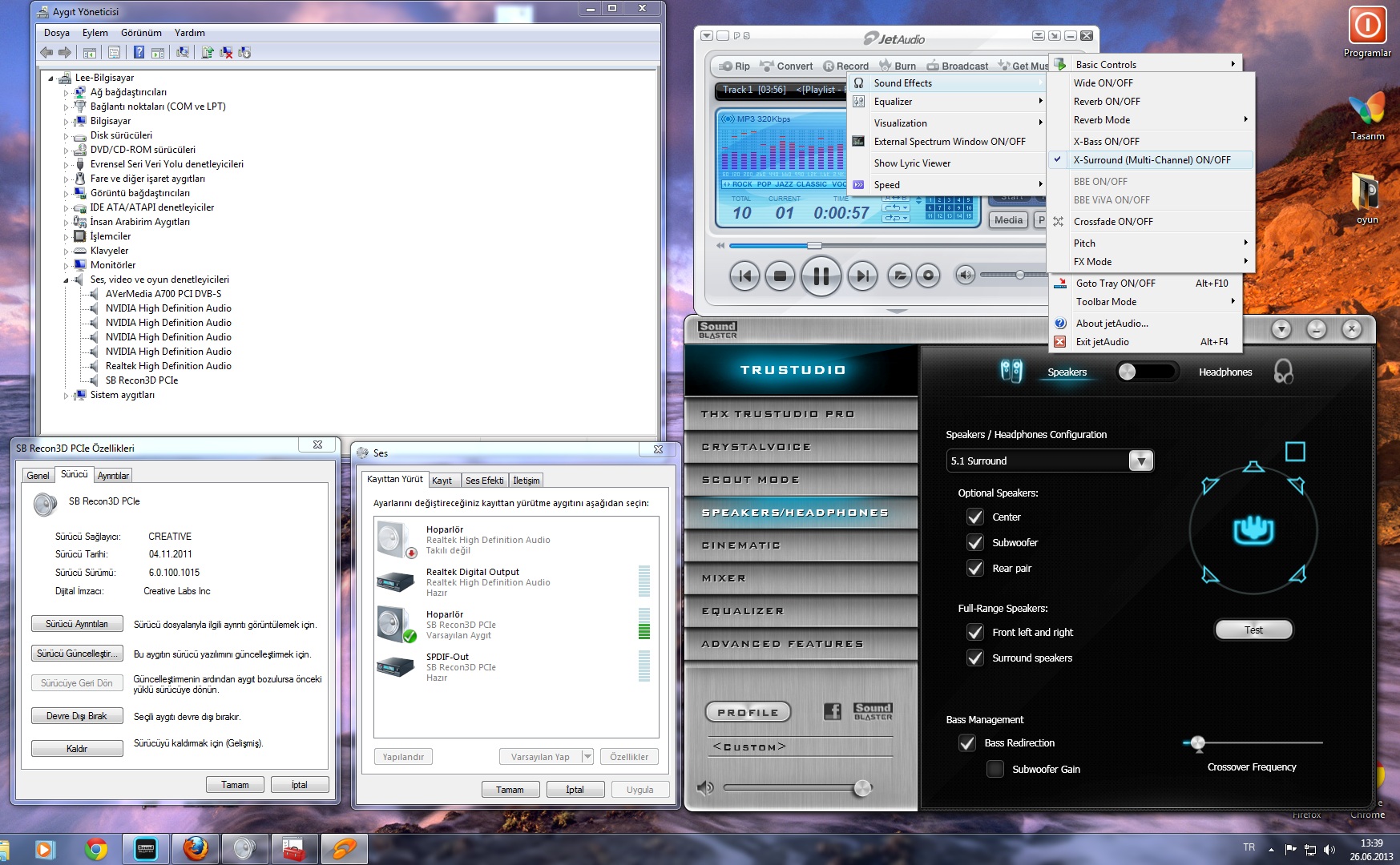Open the Convert tool in JetAudio

(786, 66)
